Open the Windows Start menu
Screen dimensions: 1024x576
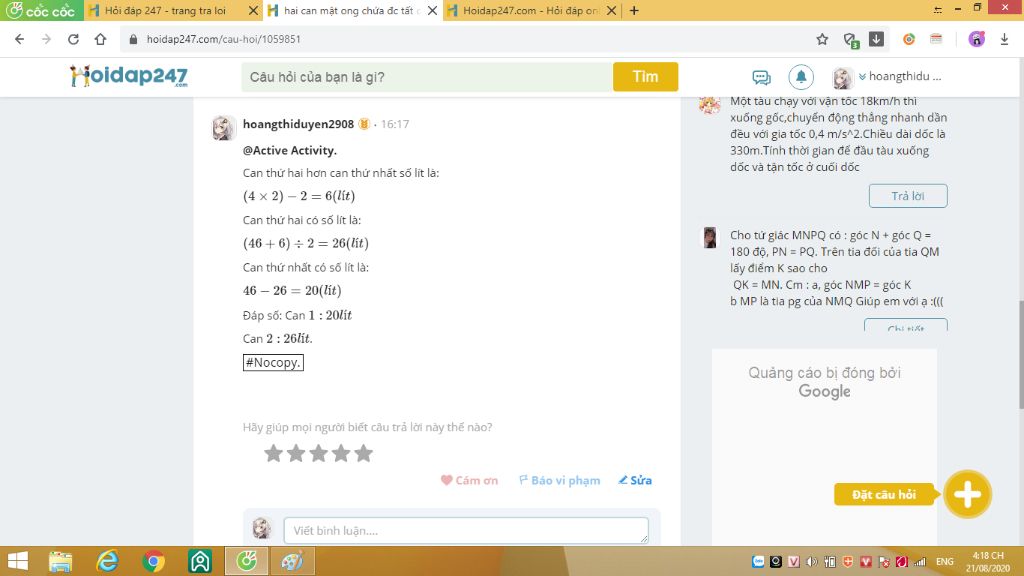(18, 561)
